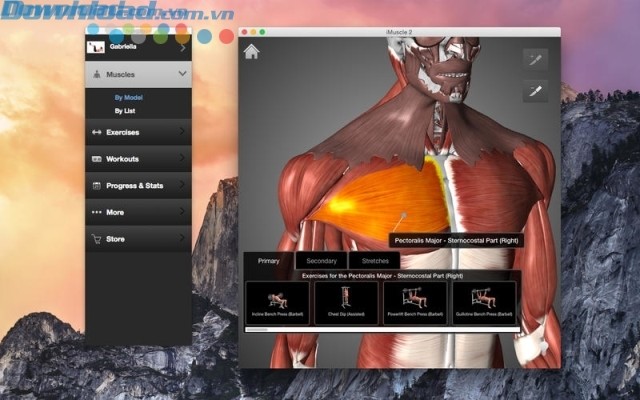
Task: Open the Workouts section label
Action: pyautogui.click(x=122, y=159)
